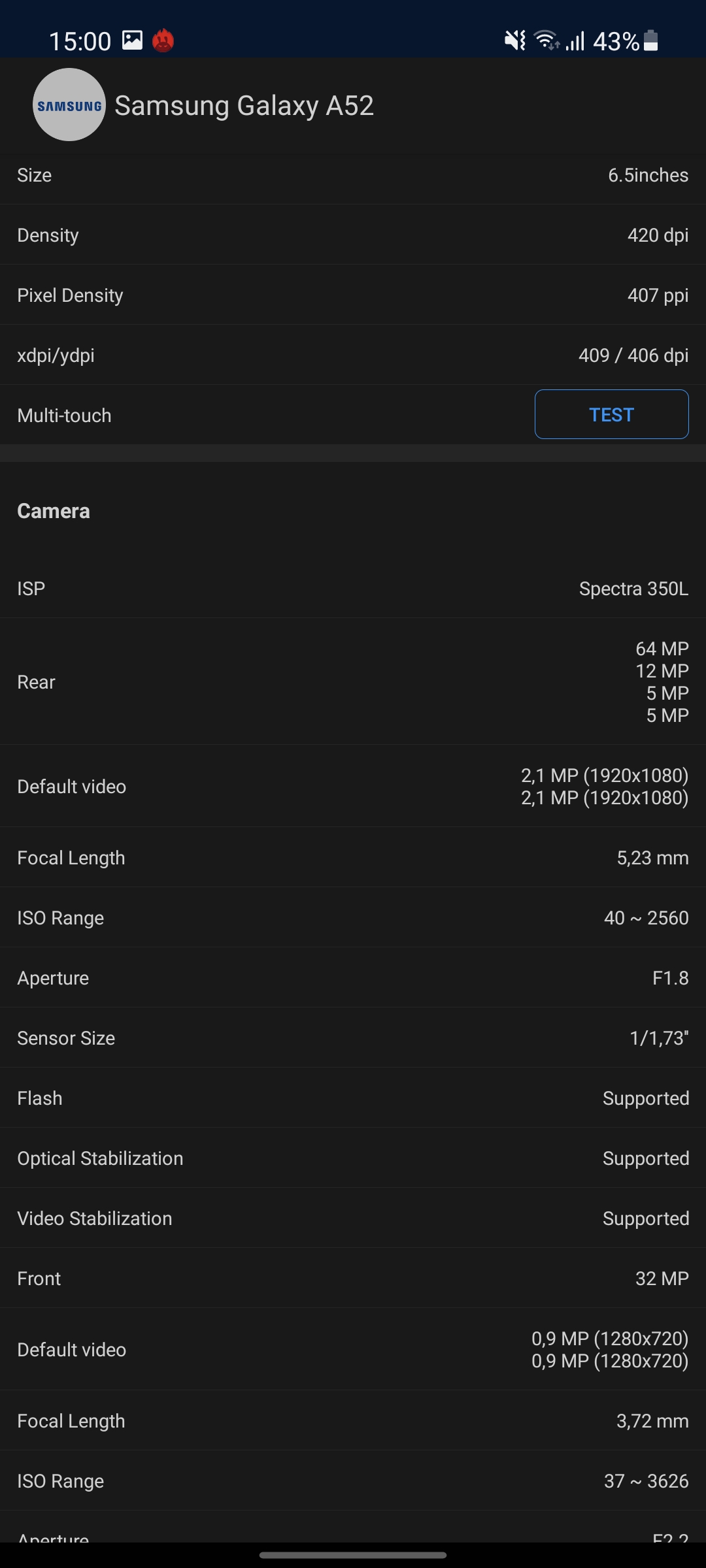
Task: Tap the clock showing 15:00
Action: click(x=80, y=42)
